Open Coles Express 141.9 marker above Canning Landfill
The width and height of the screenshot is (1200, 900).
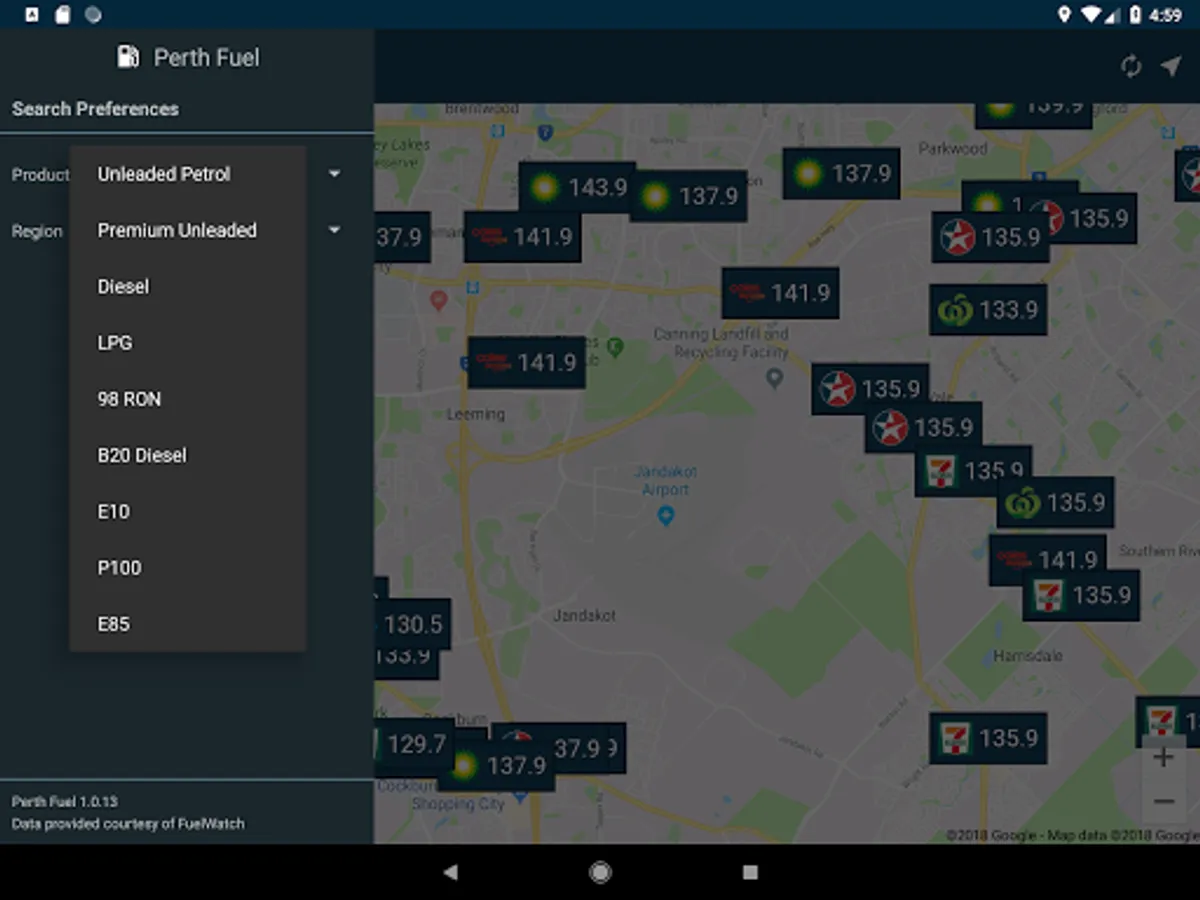click(x=780, y=293)
